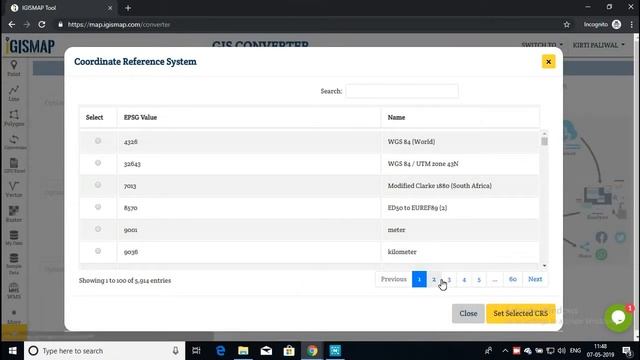The height and width of the screenshot is (360, 640).
Task: Click the browser back arrow
Action: (12, 24)
